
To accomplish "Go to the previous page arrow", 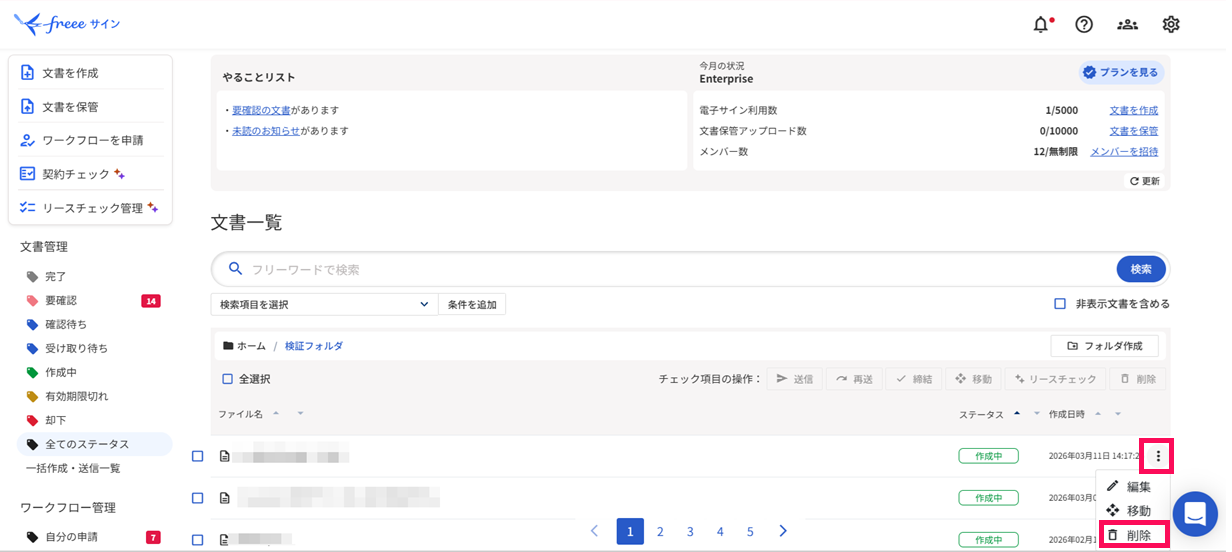I will pos(595,531).
